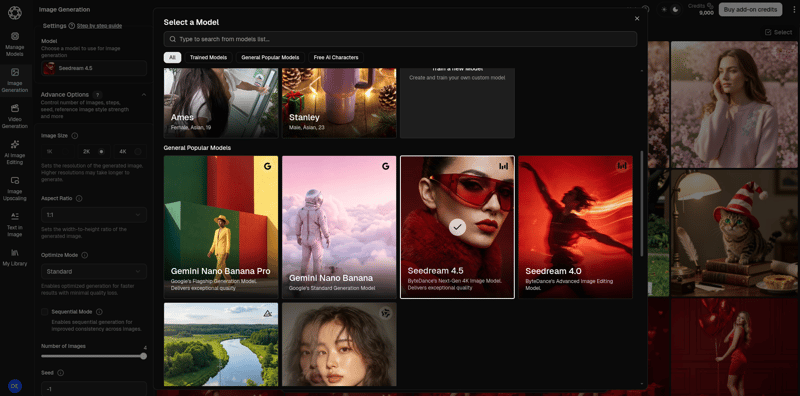Click the mountain logo on river card

pos(267,313)
